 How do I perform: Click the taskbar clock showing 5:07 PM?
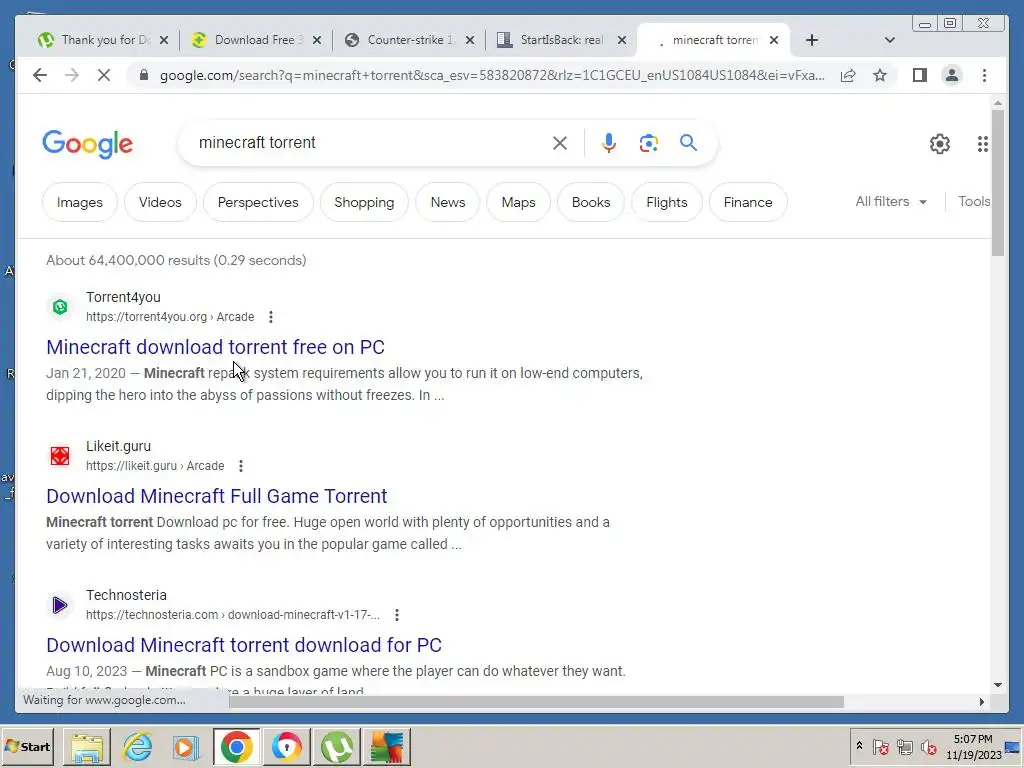(973, 746)
